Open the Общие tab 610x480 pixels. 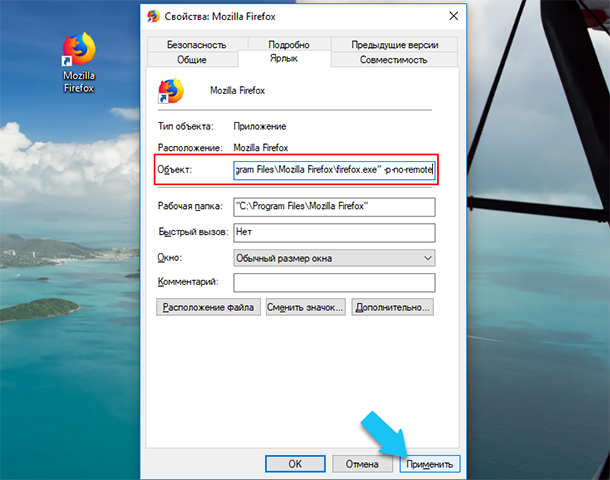192,60
